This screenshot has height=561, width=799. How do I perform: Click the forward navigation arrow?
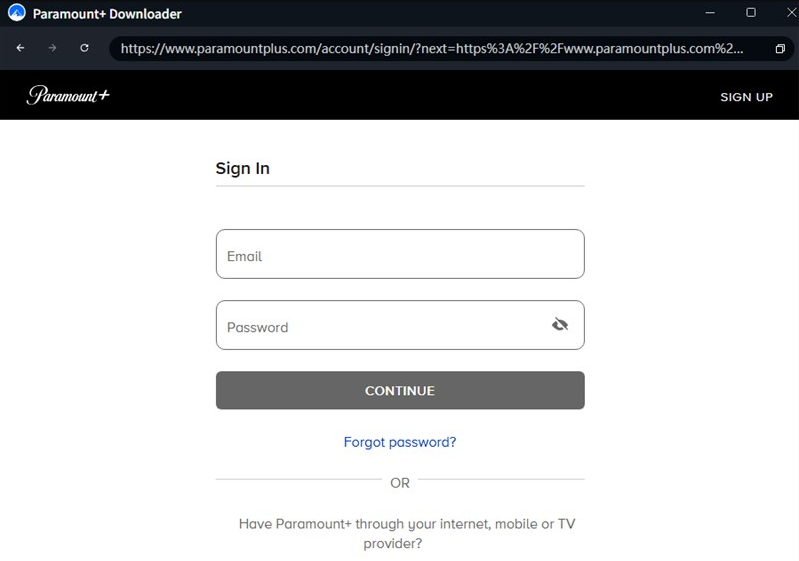point(52,48)
